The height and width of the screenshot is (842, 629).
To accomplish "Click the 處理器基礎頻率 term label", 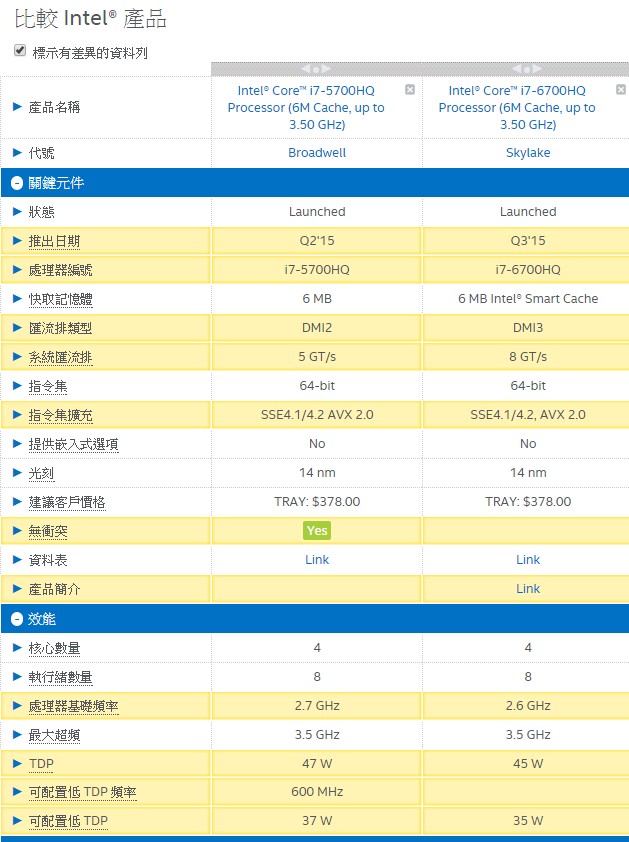I will tap(73, 706).
